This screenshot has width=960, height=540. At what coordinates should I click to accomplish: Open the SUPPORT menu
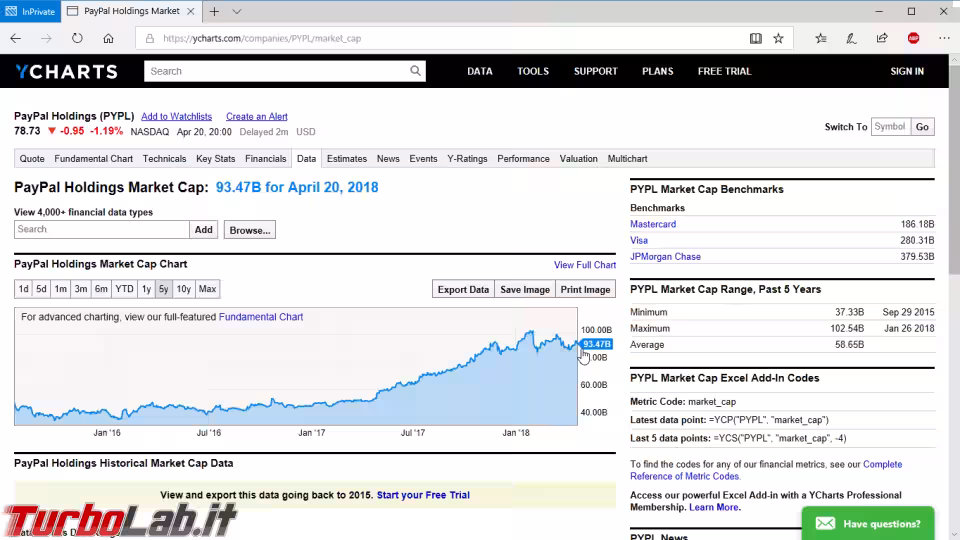pyautogui.click(x=596, y=71)
